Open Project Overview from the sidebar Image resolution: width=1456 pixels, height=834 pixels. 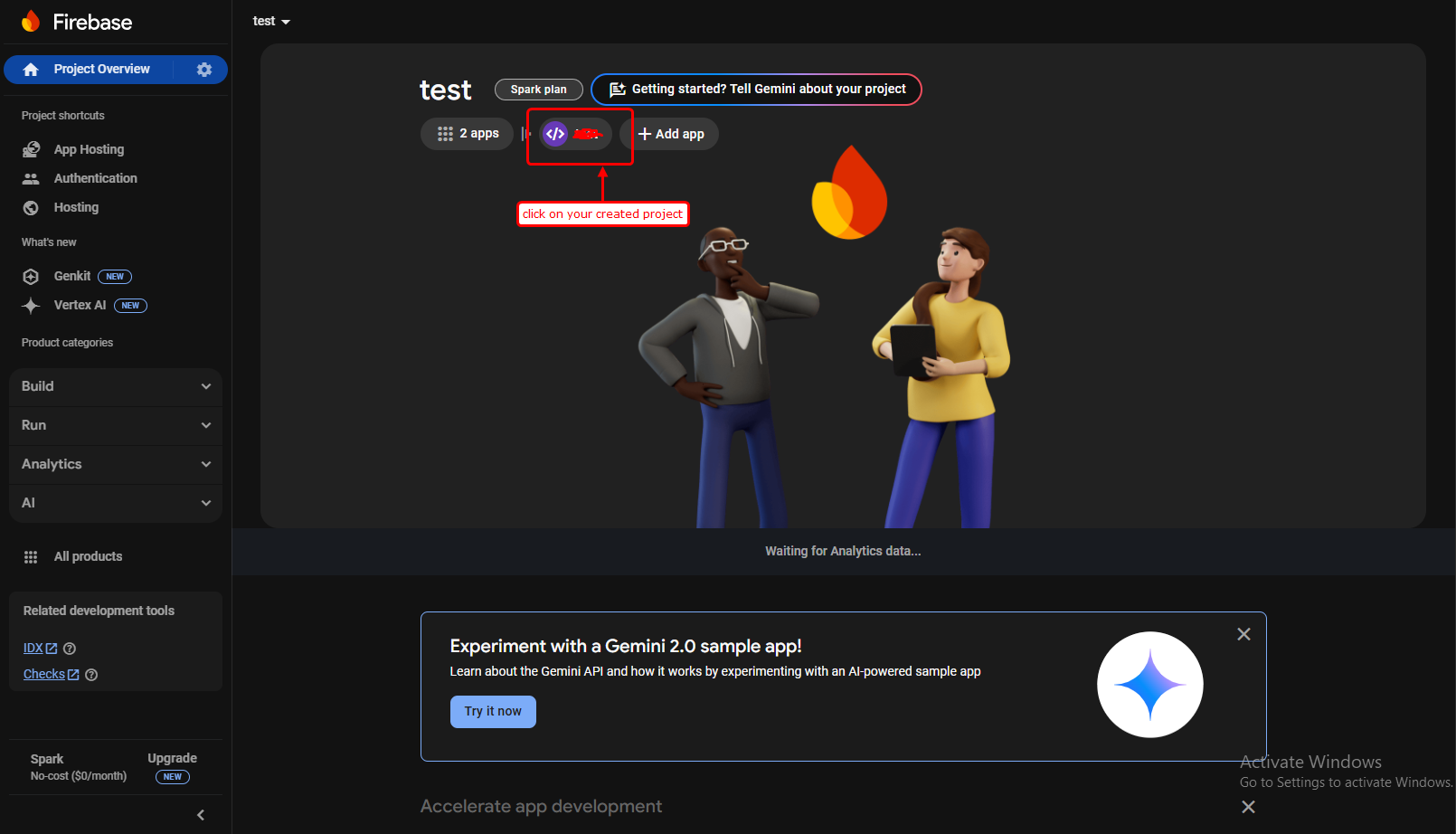click(101, 69)
